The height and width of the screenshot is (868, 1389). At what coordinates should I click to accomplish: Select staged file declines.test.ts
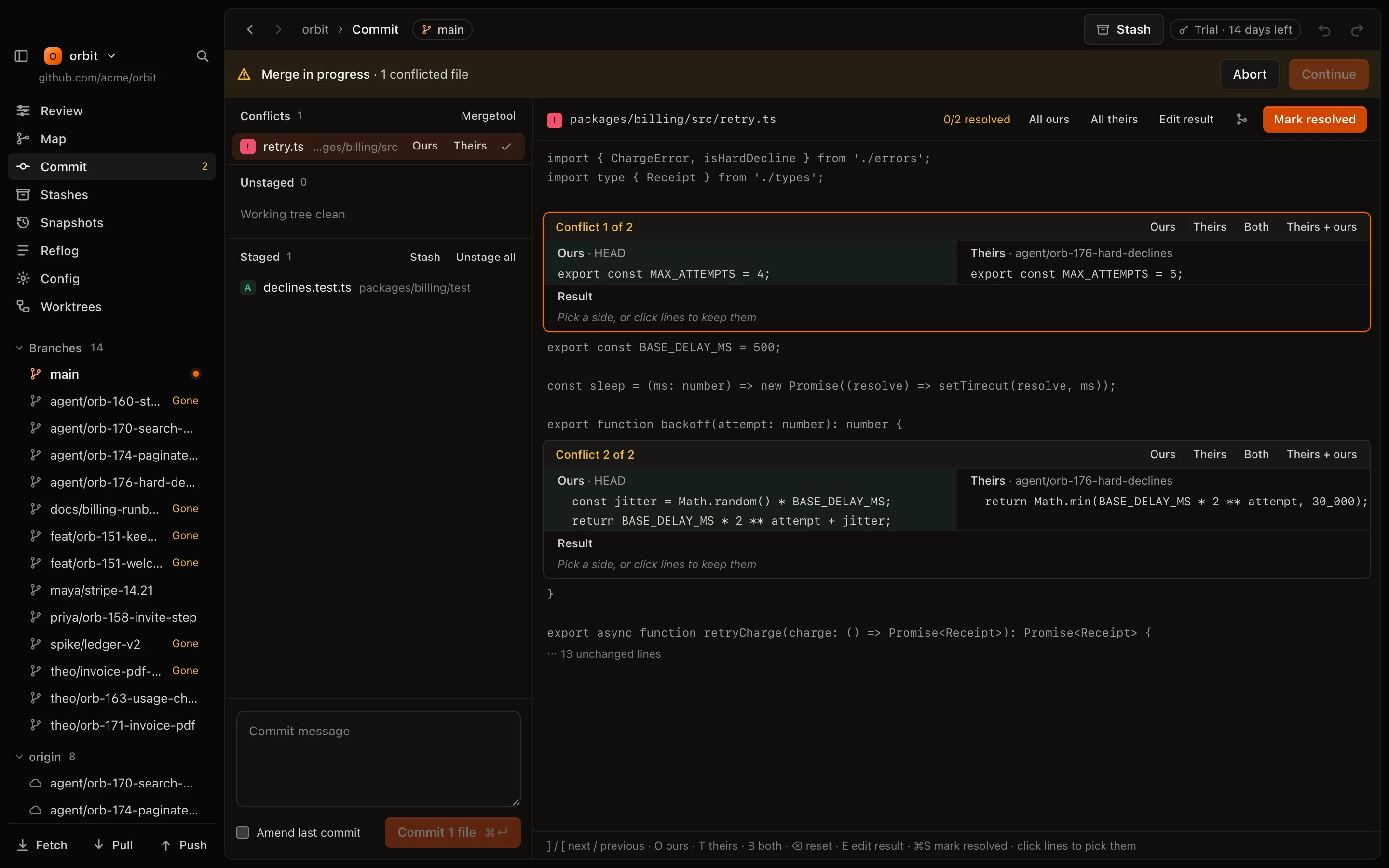378,287
